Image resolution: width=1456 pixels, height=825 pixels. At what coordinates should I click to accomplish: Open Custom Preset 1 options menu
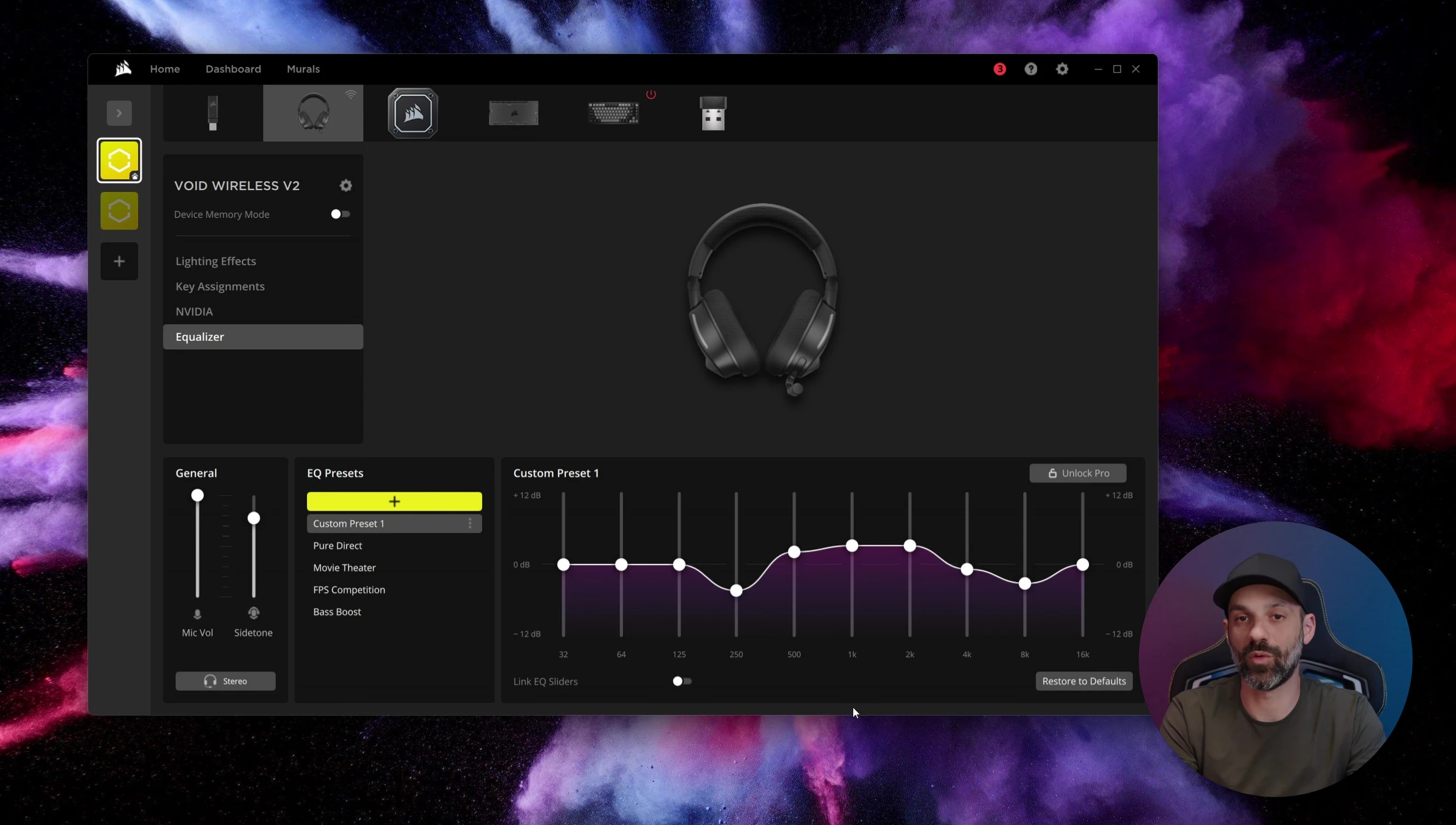point(470,524)
